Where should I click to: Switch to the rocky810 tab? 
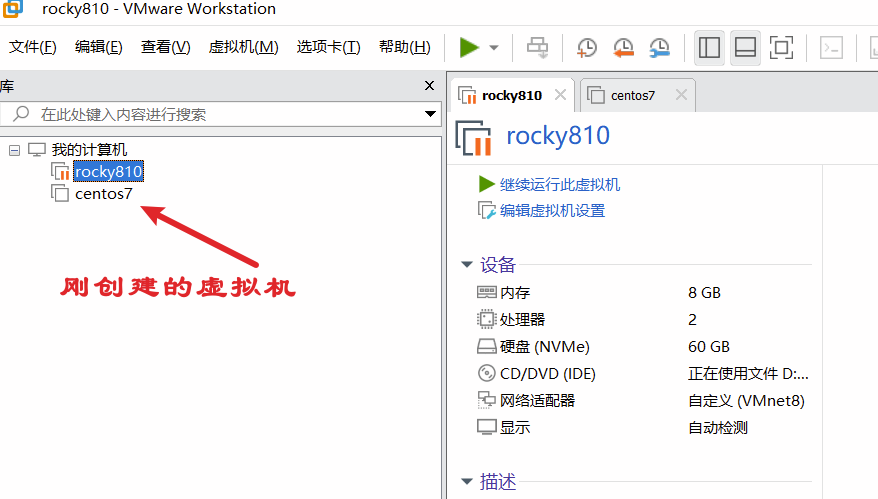point(512,96)
